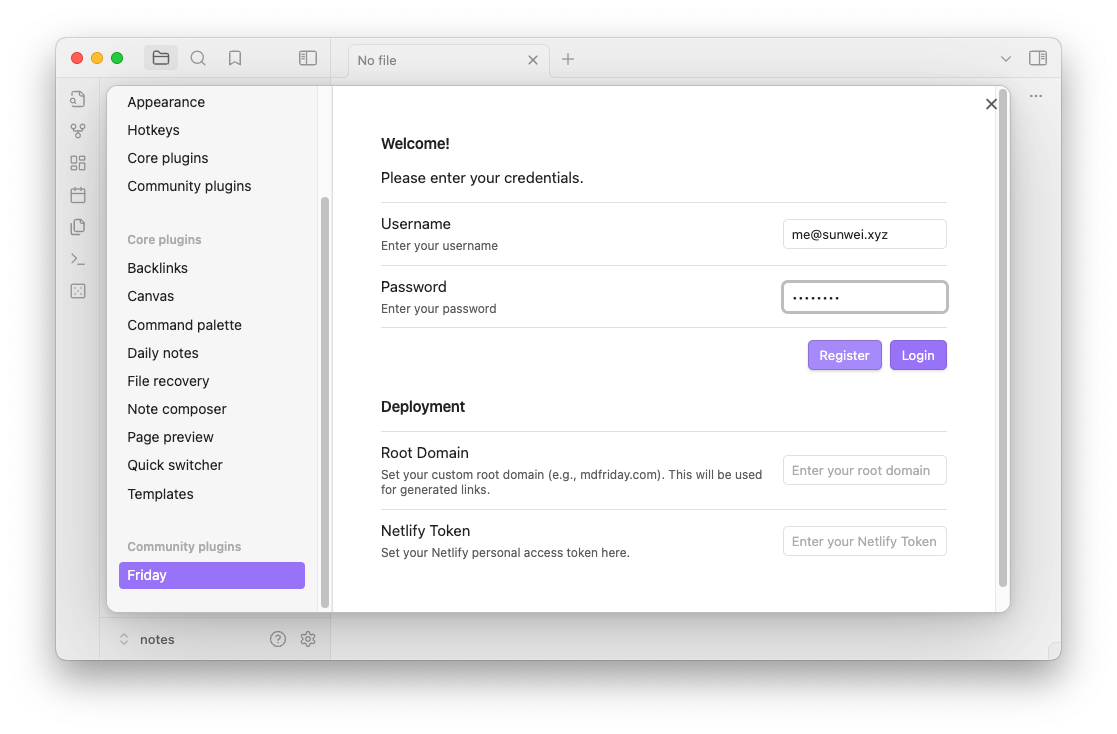The height and width of the screenshot is (734, 1117).
Task: Open the help question mark icon
Action: [278, 639]
